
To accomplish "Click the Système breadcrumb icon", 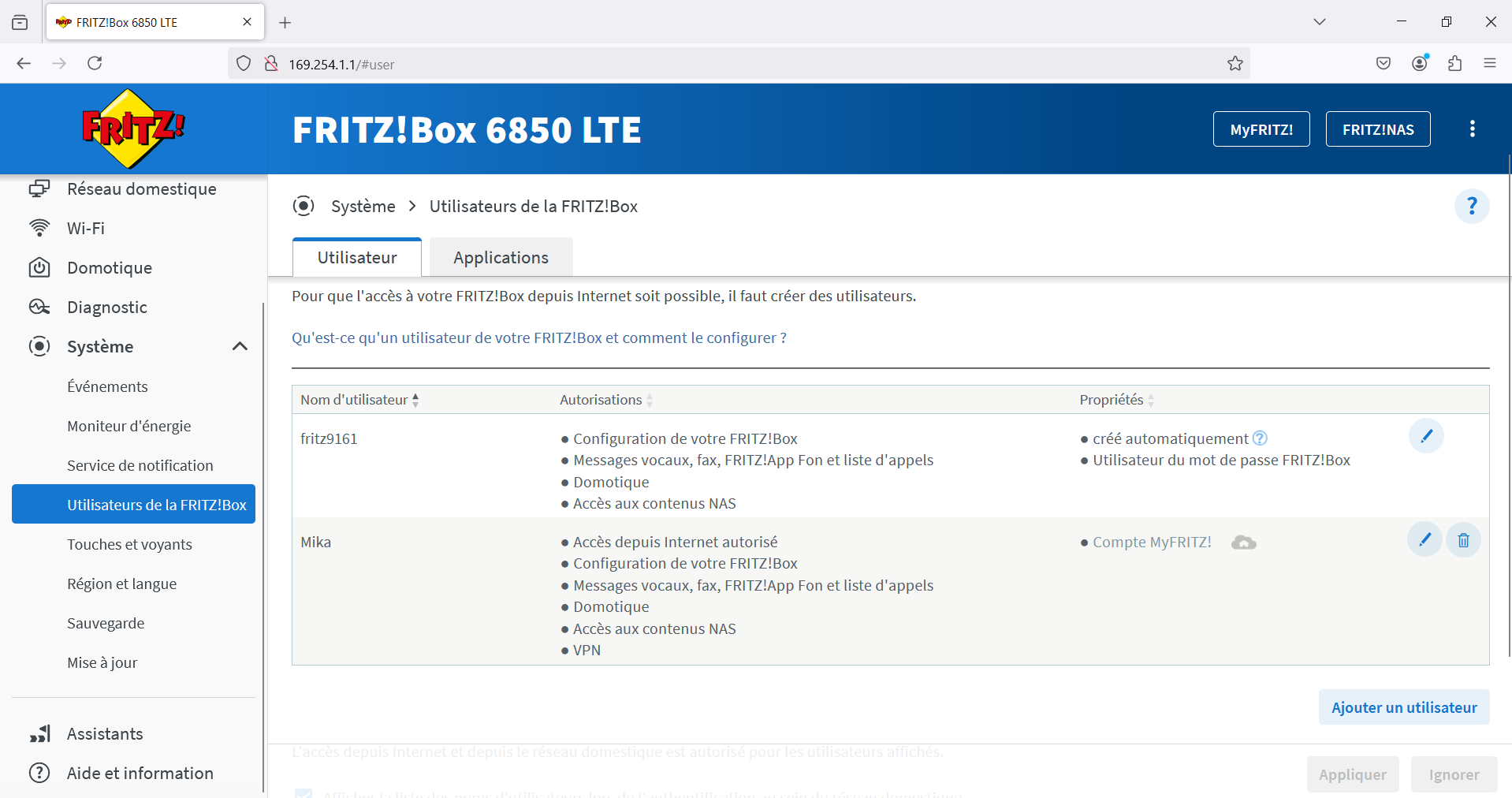I will 304,206.
